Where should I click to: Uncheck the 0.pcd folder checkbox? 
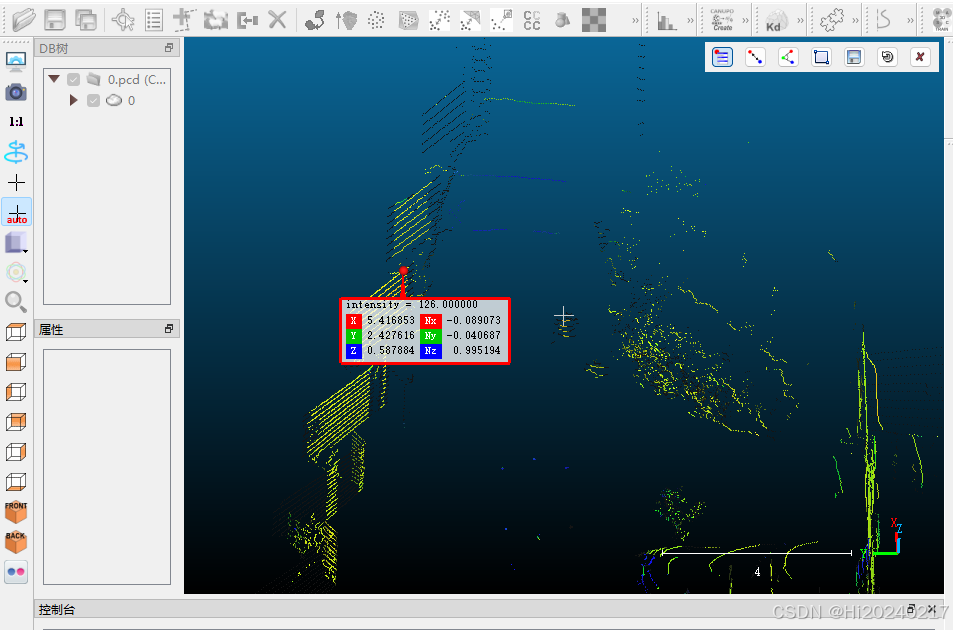pyautogui.click(x=74, y=80)
